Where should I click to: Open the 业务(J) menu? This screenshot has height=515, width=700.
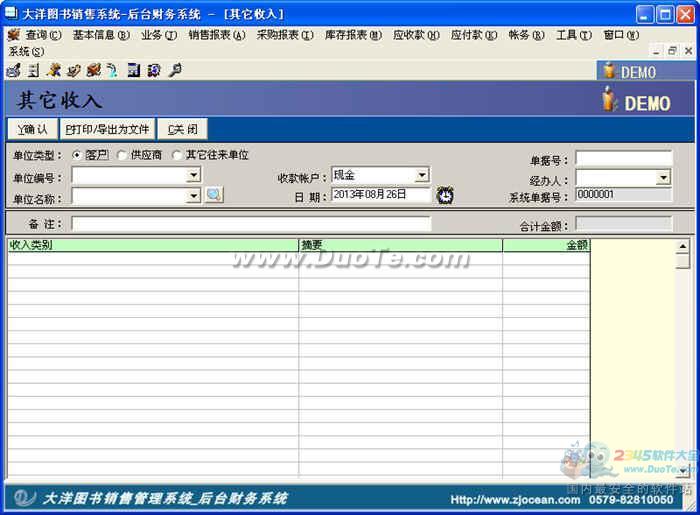point(159,35)
